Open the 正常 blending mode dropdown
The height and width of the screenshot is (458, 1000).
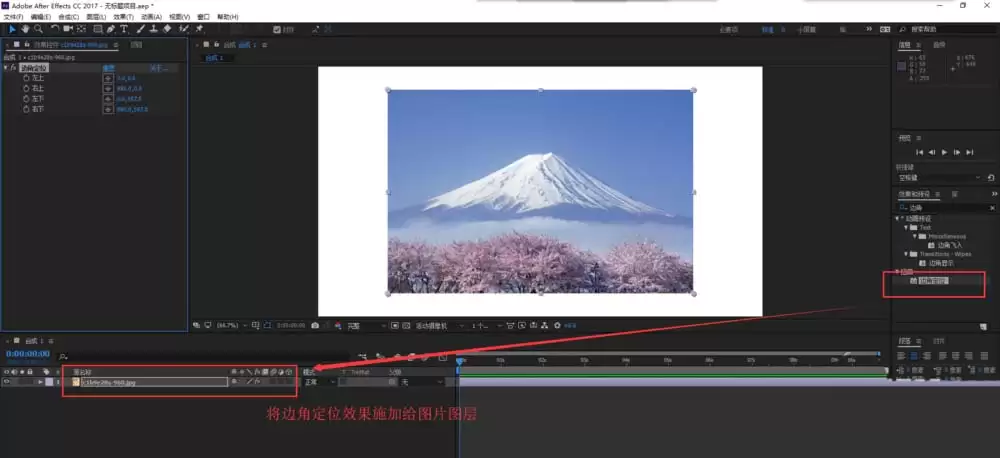319,382
